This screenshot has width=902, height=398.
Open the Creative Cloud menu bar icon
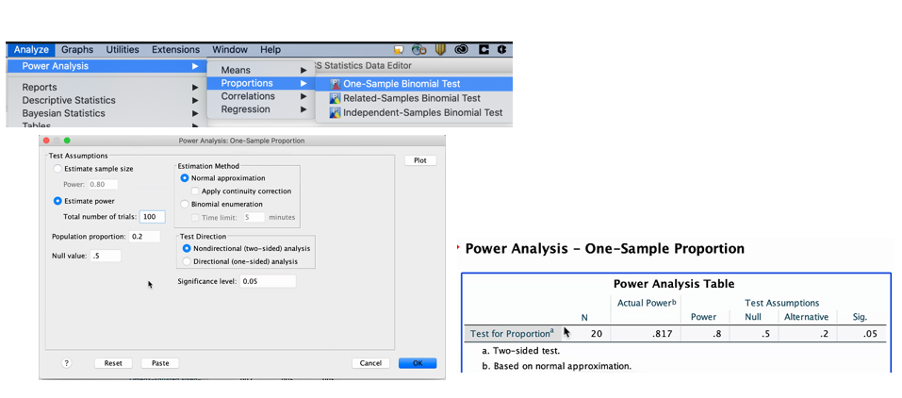tap(461, 50)
